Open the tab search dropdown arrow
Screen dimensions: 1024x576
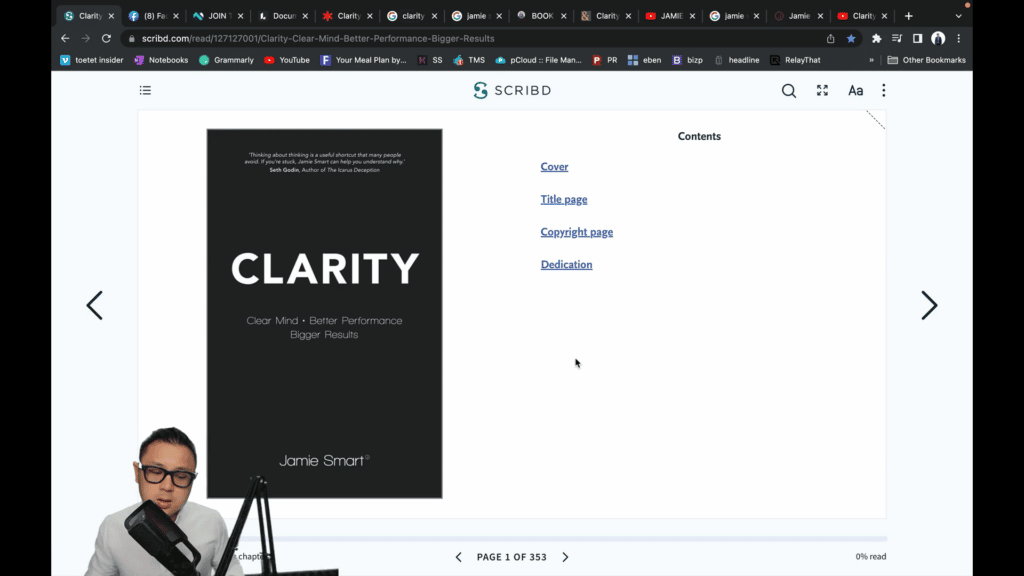(x=959, y=16)
